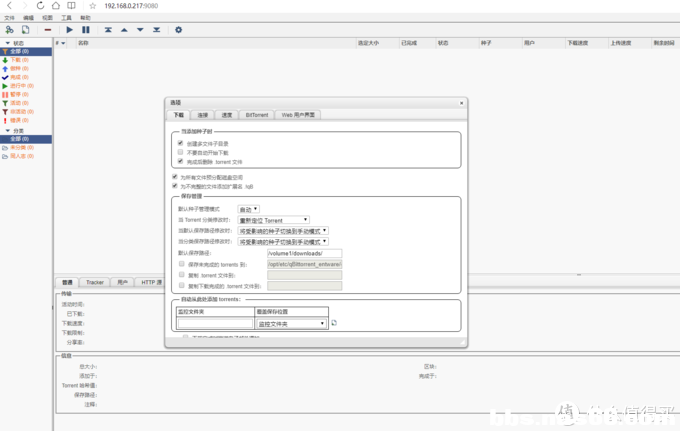Screen dimensions: 680x431
Task: Uncheck 为所有文件预分配磁盘空间 checkbox
Action: (x=175, y=176)
